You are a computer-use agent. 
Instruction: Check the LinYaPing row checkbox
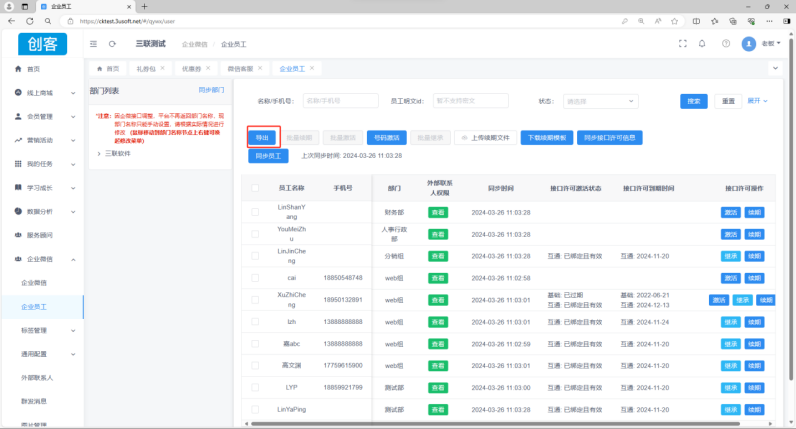(x=255, y=409)
